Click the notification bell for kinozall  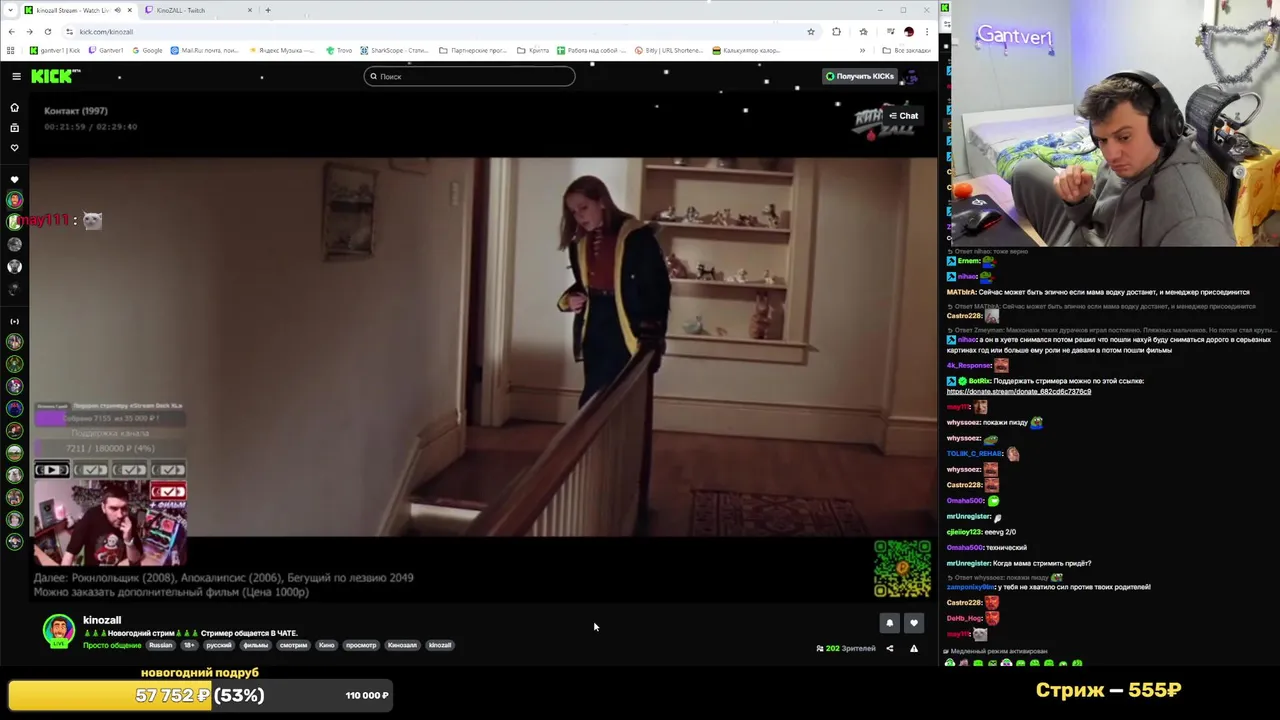(x=889, y=623)
